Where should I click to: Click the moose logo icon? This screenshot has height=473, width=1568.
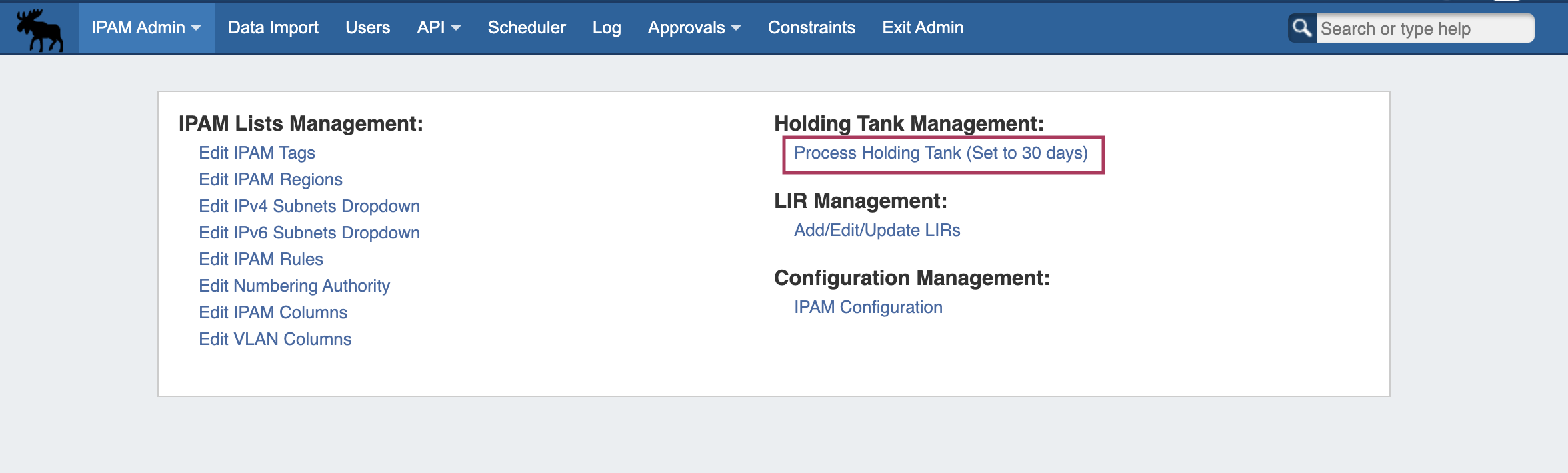[x=39, y=29]
